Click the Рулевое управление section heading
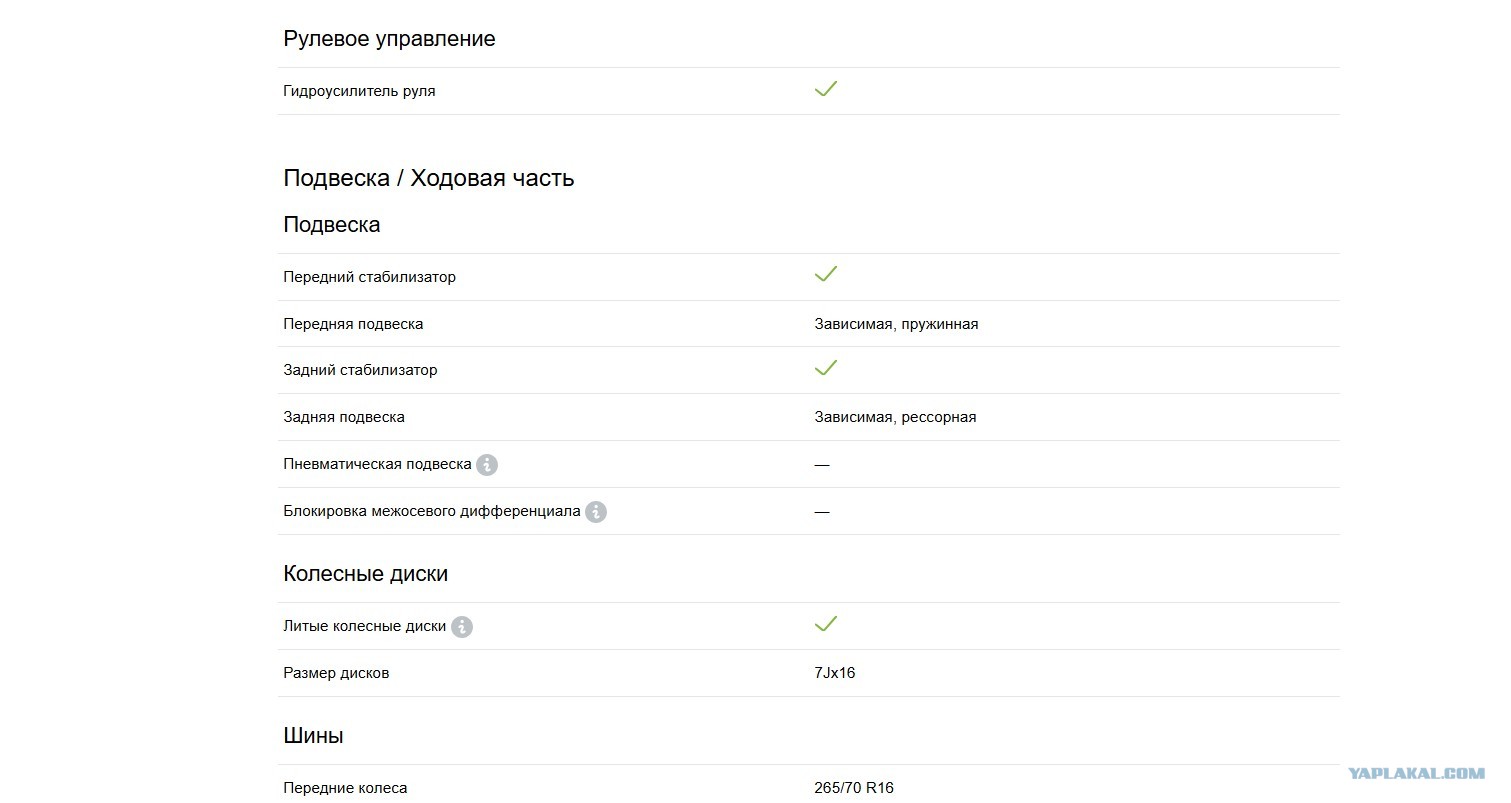The height and width of the screenshot is (803, 1511). (389, 39)
